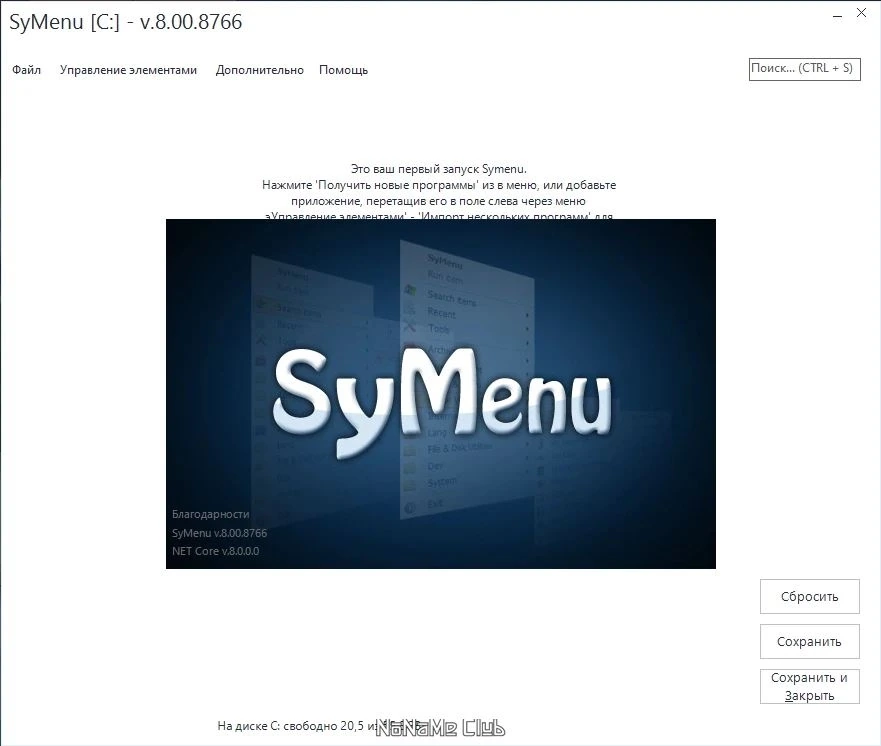Viewport: 881px width, 746px height.
Task: Click the Сбросить button
Action: click(x=810, y=597)
